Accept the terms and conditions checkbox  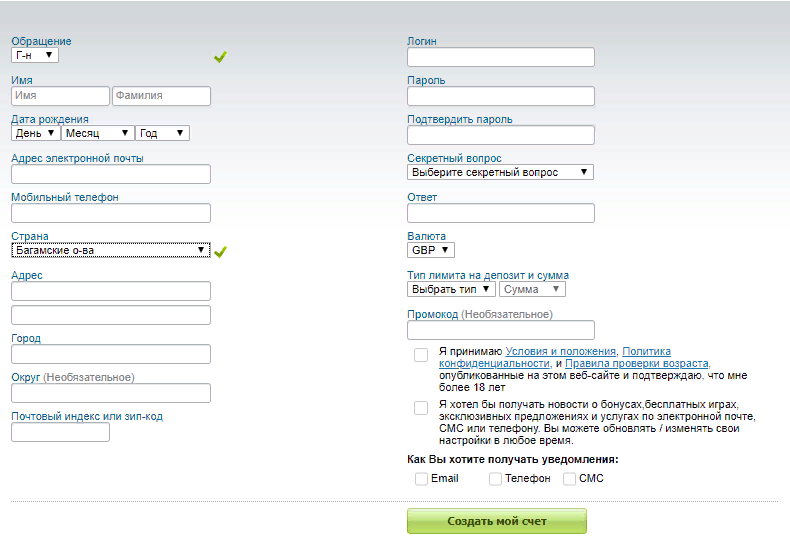(421, 355)
